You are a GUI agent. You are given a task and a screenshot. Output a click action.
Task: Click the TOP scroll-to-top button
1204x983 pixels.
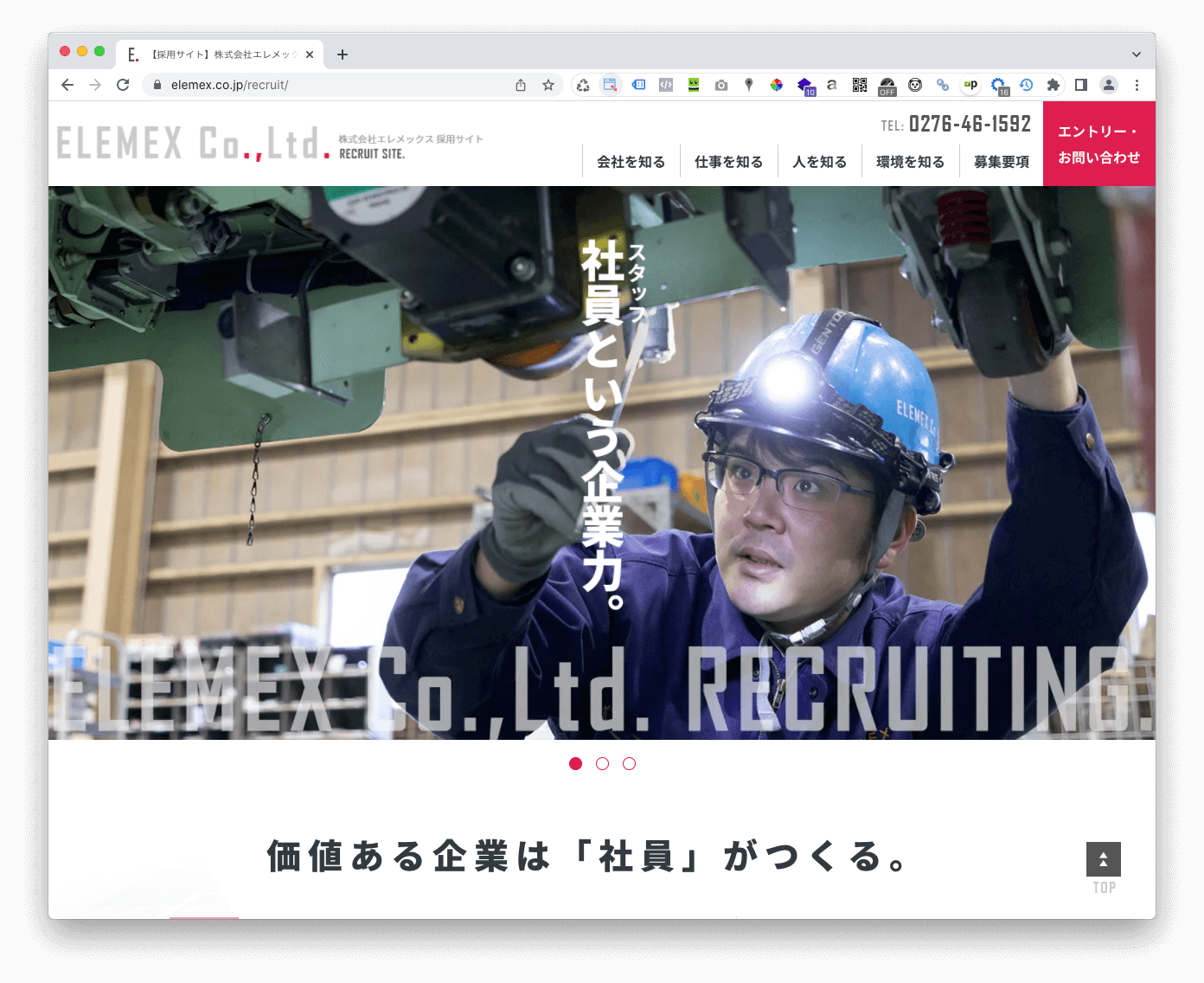pyautogui.click(x=1104, y=867)
